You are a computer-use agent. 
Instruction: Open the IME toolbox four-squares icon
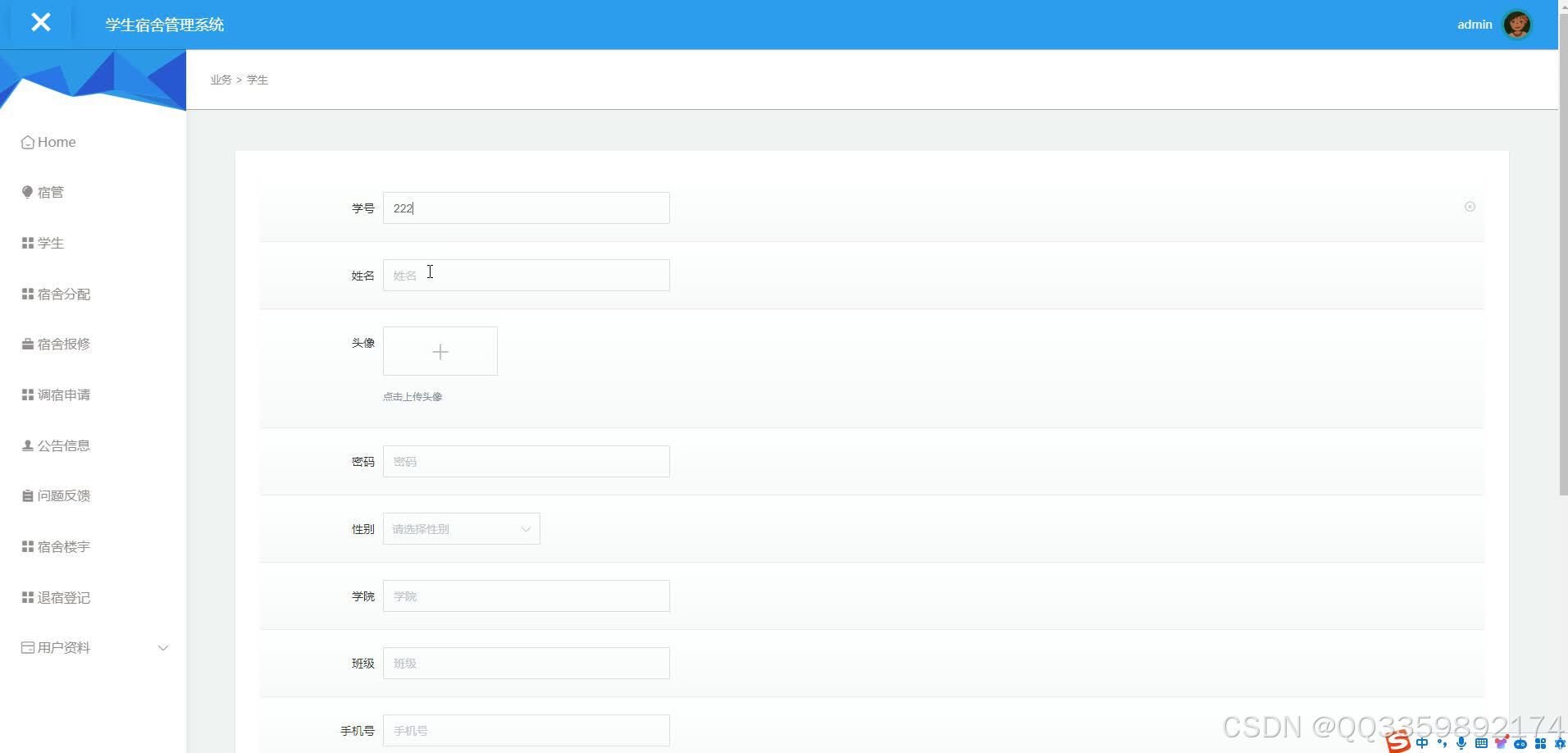1540,743
